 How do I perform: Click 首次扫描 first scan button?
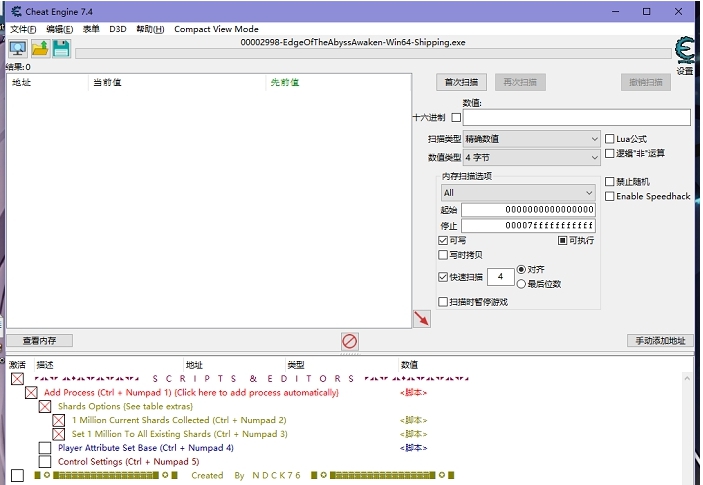click(x=461, y=82)
